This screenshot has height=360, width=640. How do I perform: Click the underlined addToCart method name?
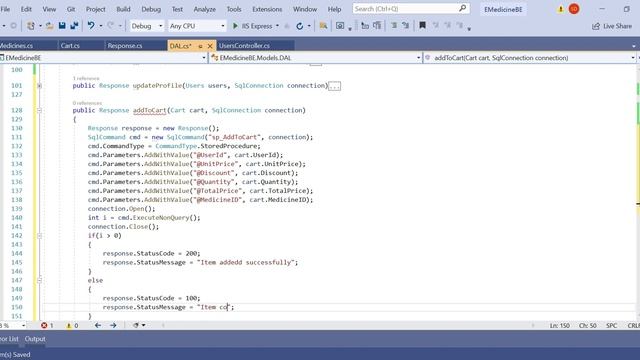click(x=149, y=110)
